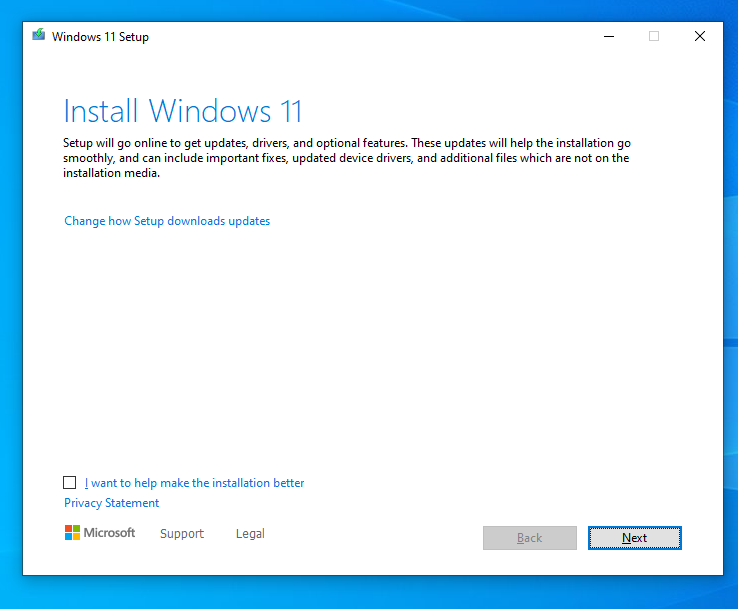Click the "Windows 11 Setup" title text
This screenshot has height=609, width=738.
tap(100, 37)
